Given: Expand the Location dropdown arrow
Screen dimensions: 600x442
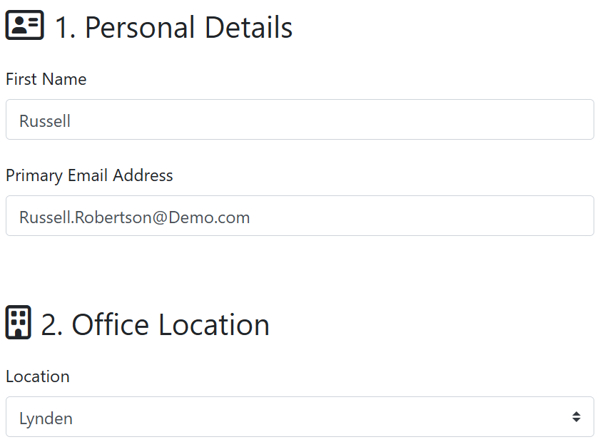Looking at the screenshot, I should [576, 417].
